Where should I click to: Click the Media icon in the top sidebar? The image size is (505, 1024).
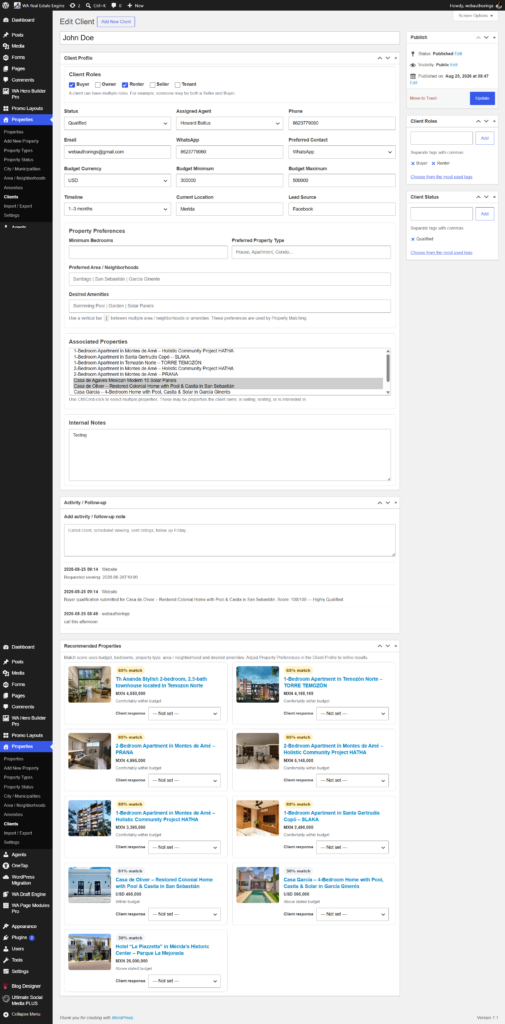(x=6, y=46)
